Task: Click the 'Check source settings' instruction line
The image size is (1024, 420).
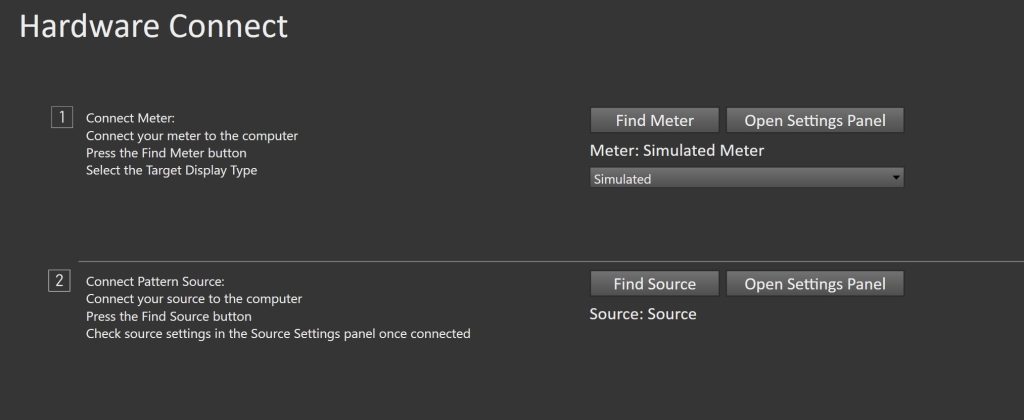Action: (x=278, y=334)
